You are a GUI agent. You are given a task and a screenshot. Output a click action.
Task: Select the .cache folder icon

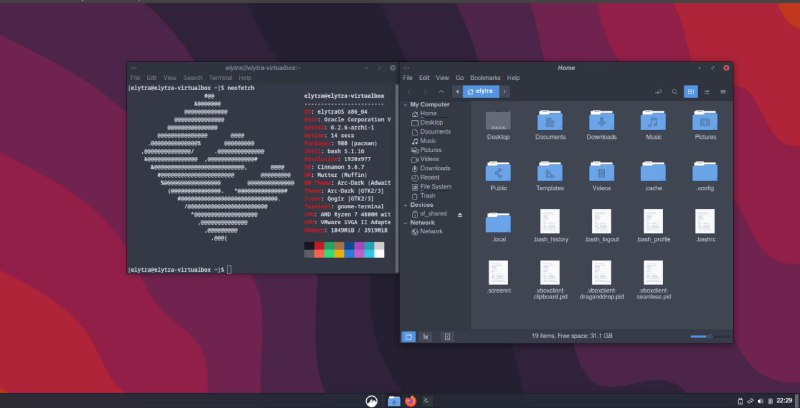coord(654,172)
